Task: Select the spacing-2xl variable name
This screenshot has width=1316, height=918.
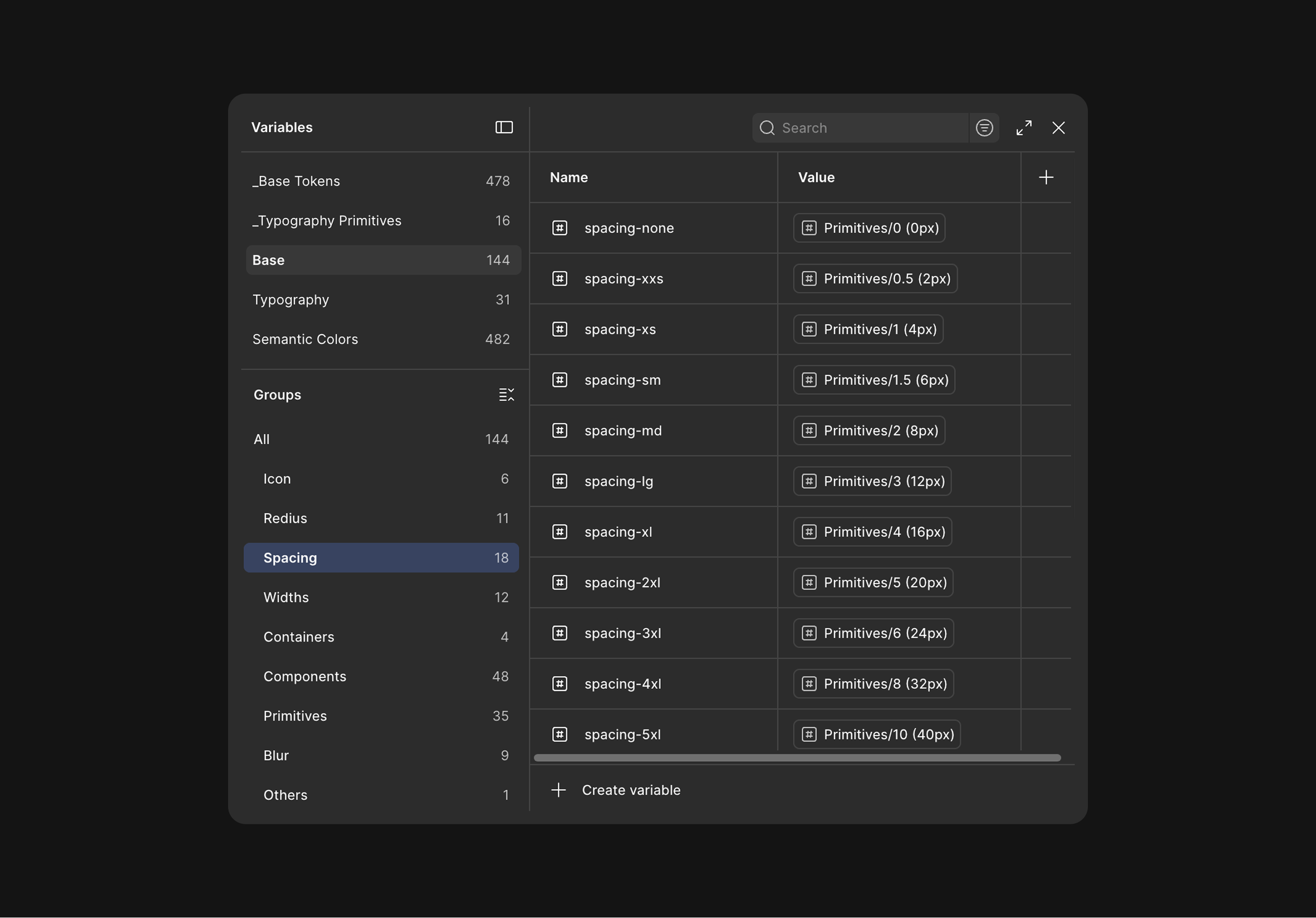Action: (622, 582)
